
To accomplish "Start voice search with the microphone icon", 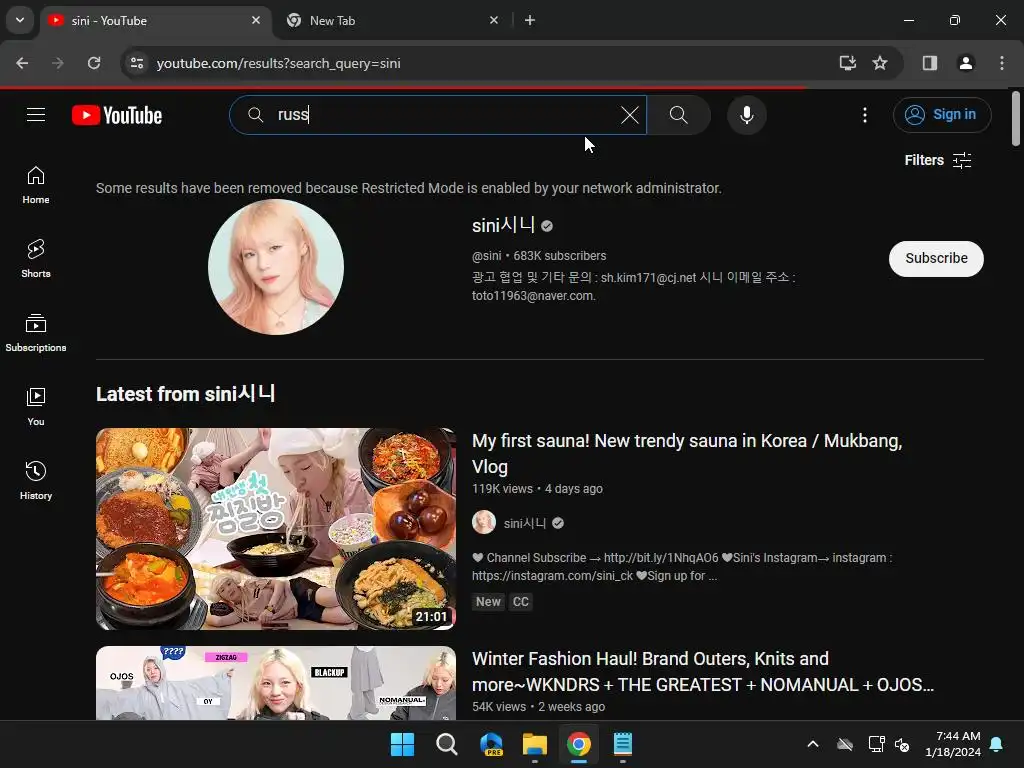I will [746, 115].
